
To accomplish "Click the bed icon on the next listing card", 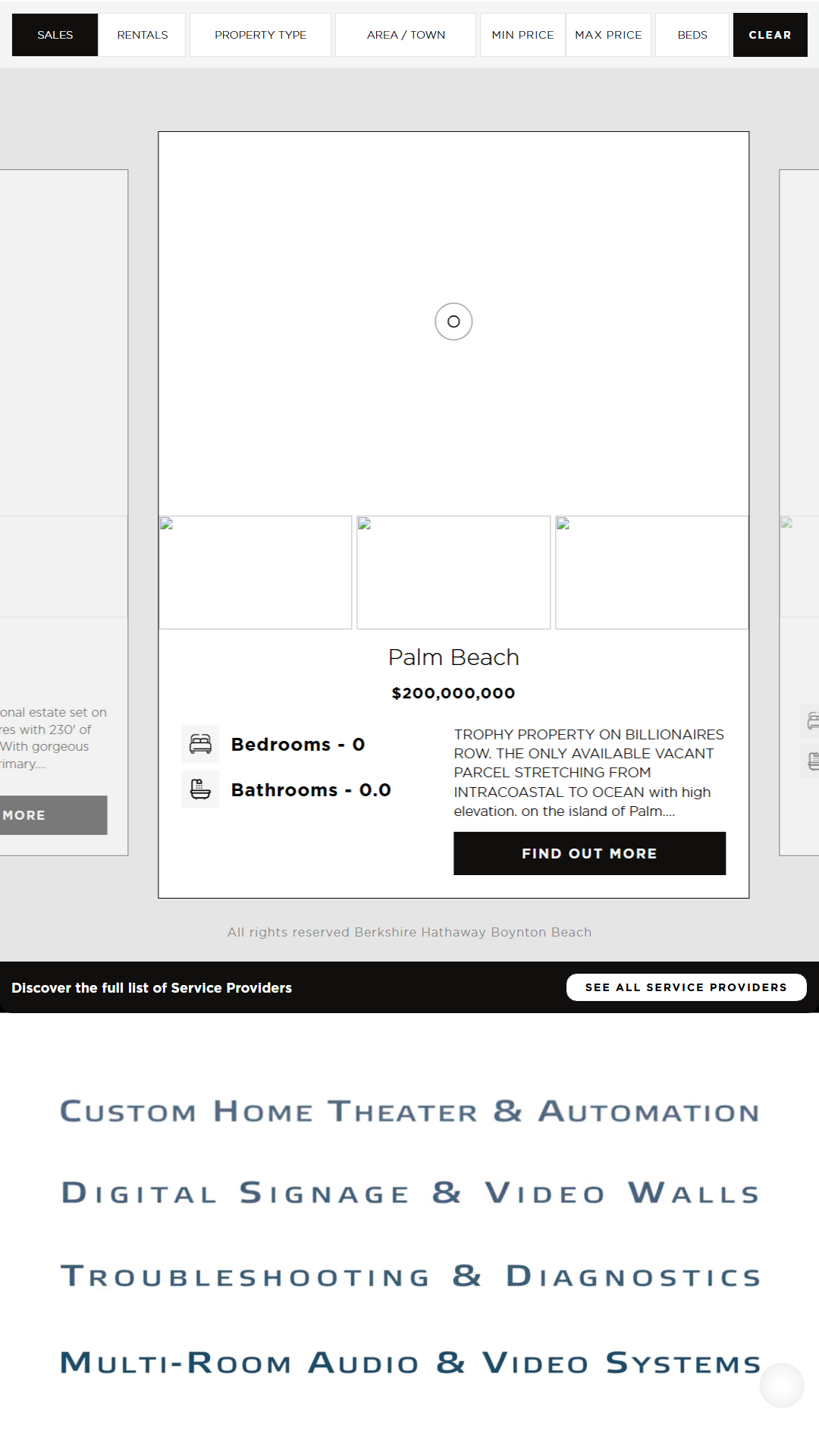I will [811, 720].
